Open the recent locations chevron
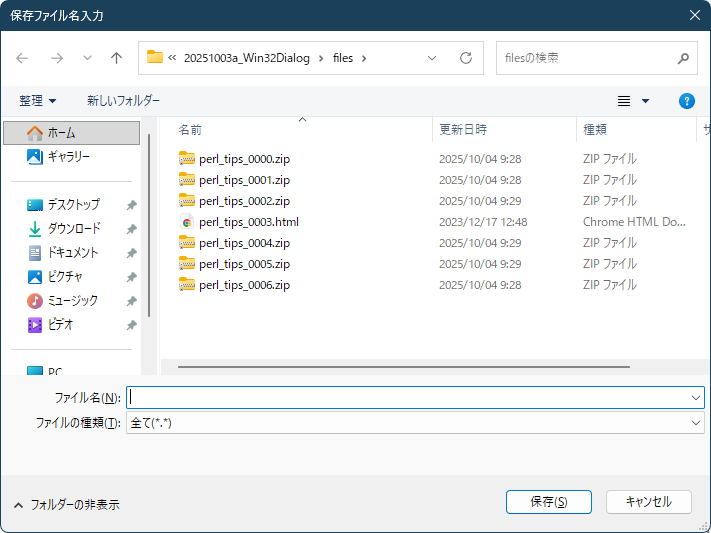The image size is (711, 533). tap(87, 58)
